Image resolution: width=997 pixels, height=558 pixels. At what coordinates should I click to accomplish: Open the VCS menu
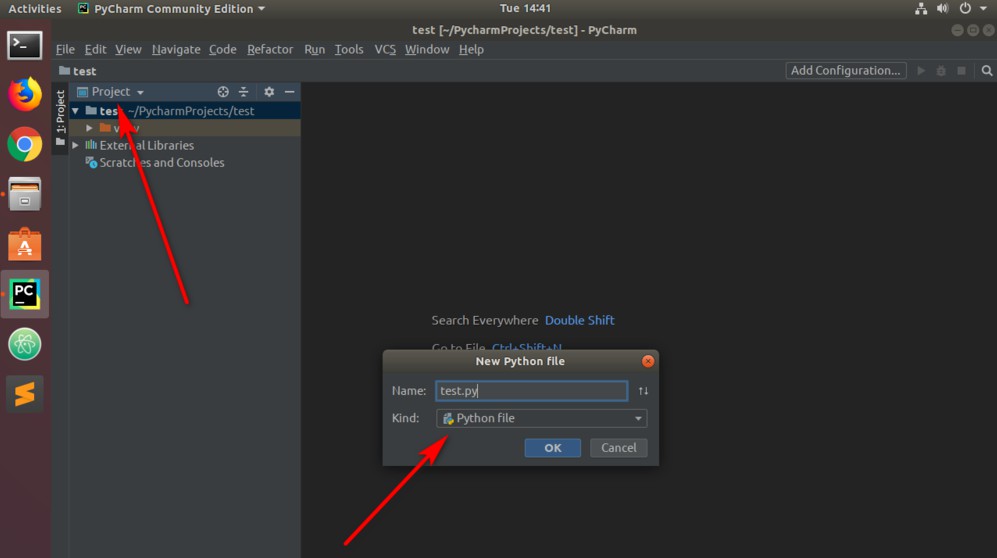click(x=385, y=49)
